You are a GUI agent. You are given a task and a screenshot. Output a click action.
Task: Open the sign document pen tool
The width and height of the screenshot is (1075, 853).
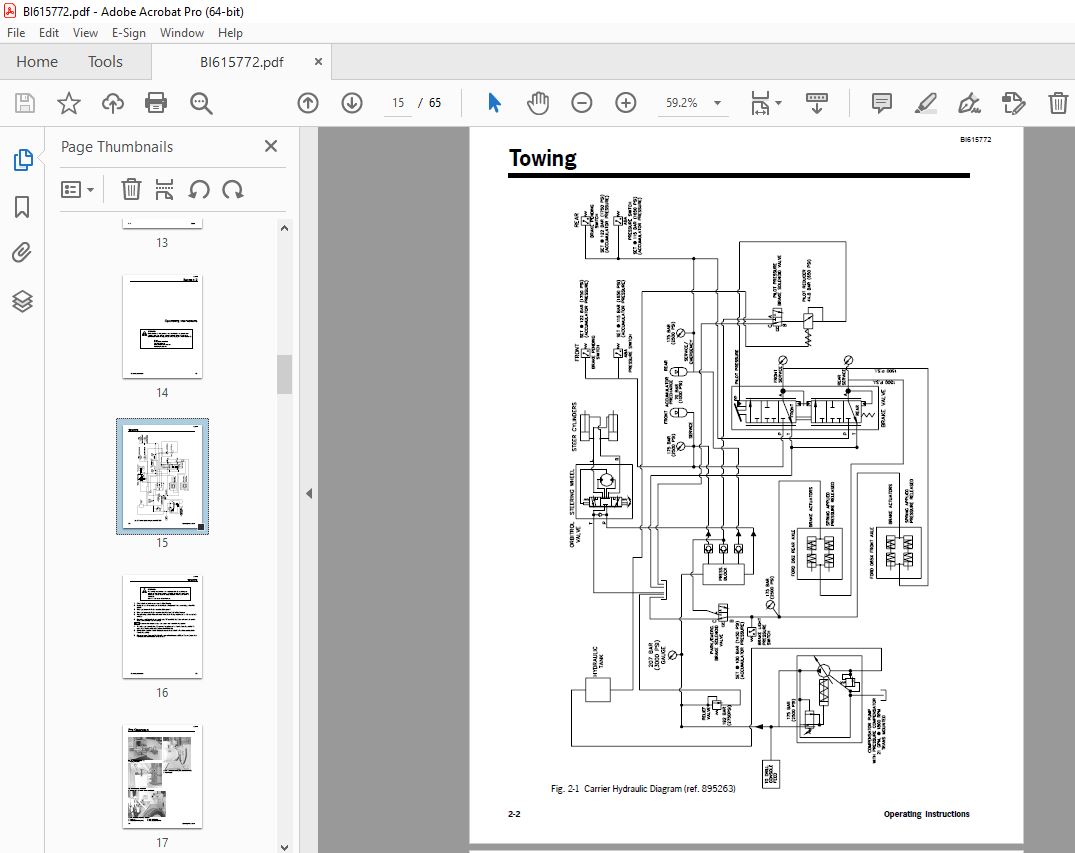[969, 103]
